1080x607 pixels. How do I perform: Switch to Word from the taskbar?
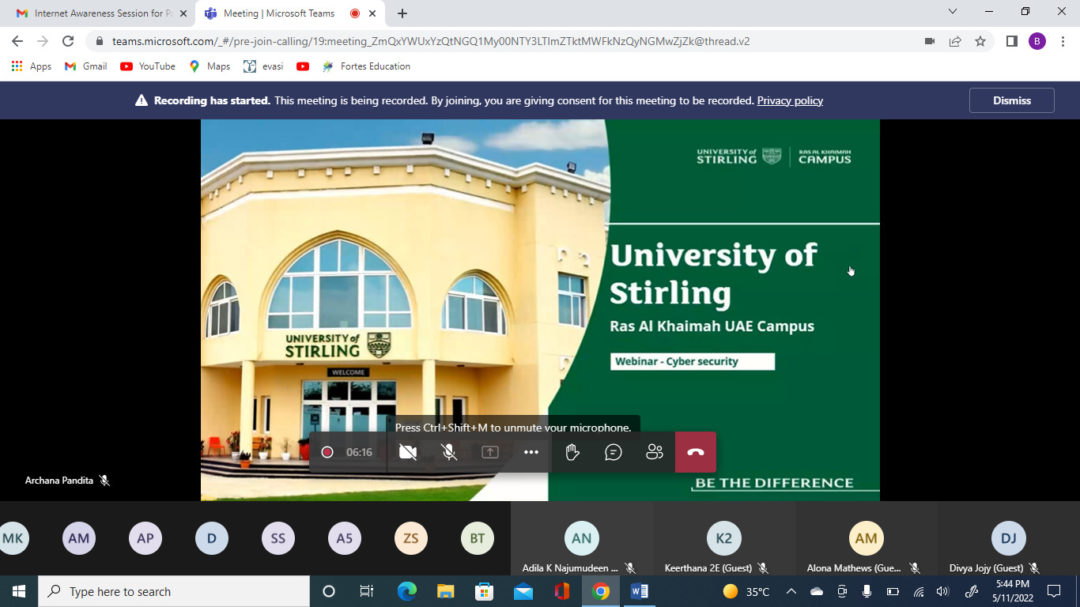[x=639, y=591]
